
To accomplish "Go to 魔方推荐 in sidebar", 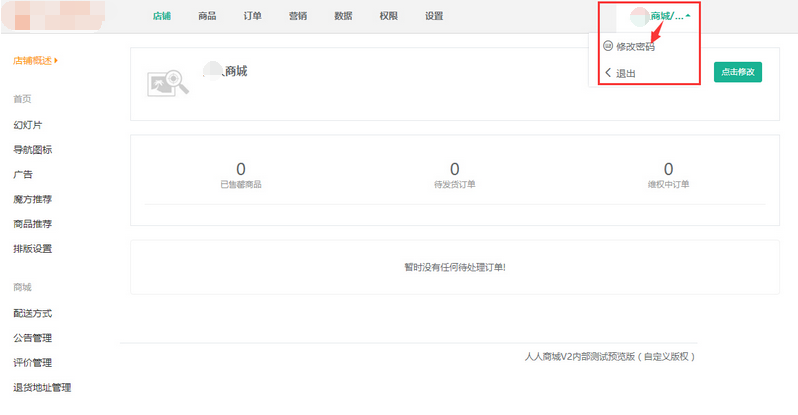I will (x=32, y=199).
